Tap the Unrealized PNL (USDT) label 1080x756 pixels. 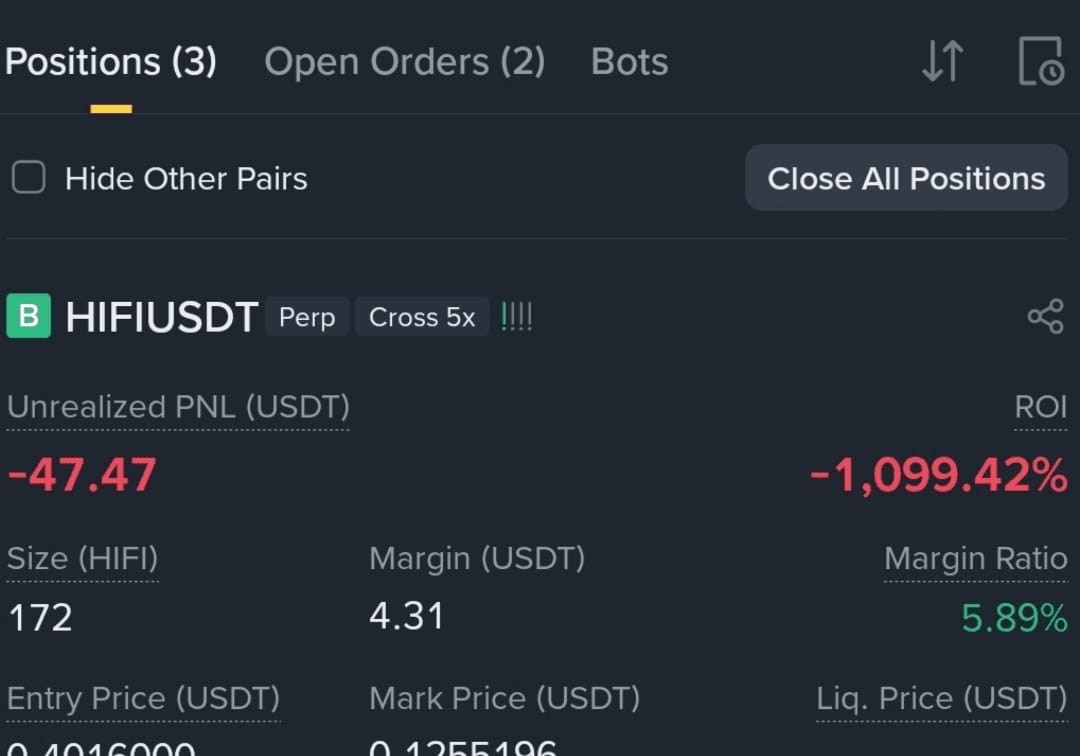pyautogui.click(x=178, y=407)
